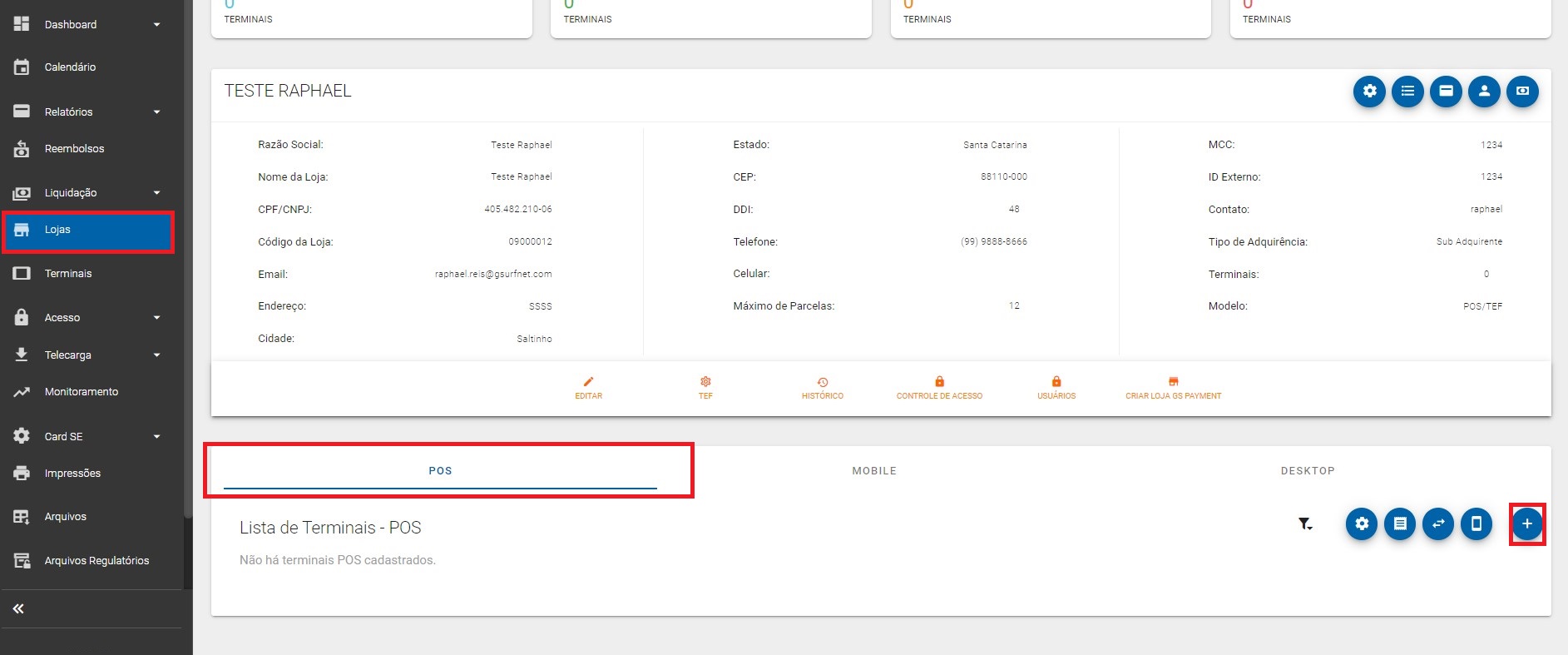Click the phone device icon in terminal list
The width and height of the screenshot is (1568, 655).
[1476, 524]
